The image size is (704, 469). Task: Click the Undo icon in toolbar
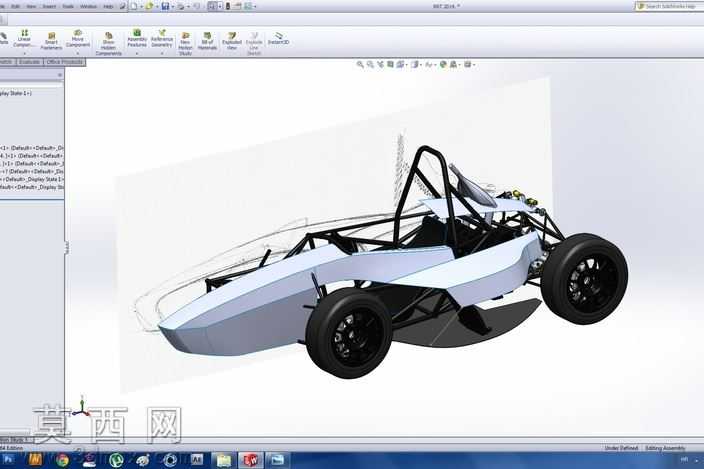pos(196,6)
